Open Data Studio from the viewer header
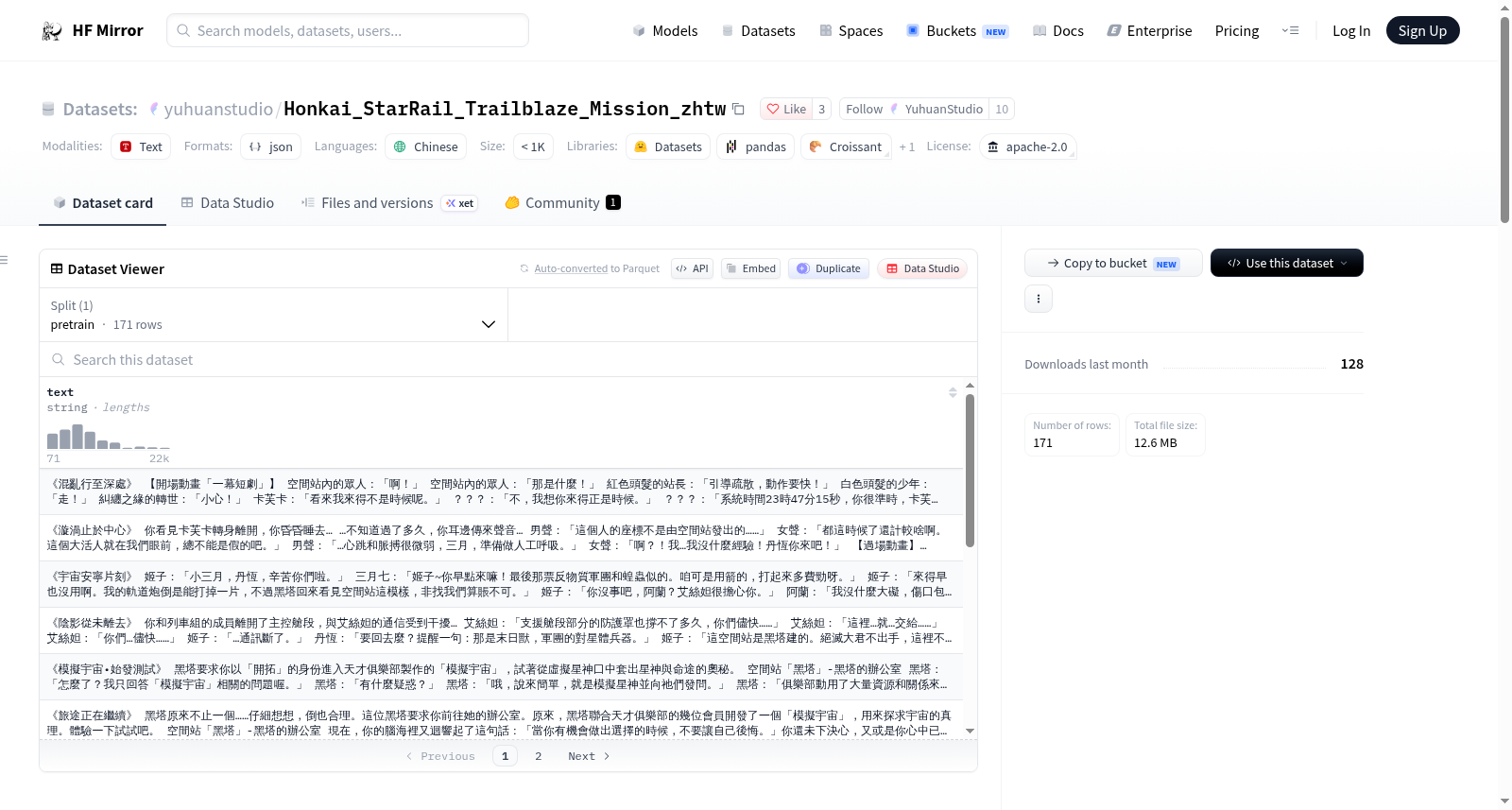This screenshot has width=1512, height=810. [x=922, y=268]
